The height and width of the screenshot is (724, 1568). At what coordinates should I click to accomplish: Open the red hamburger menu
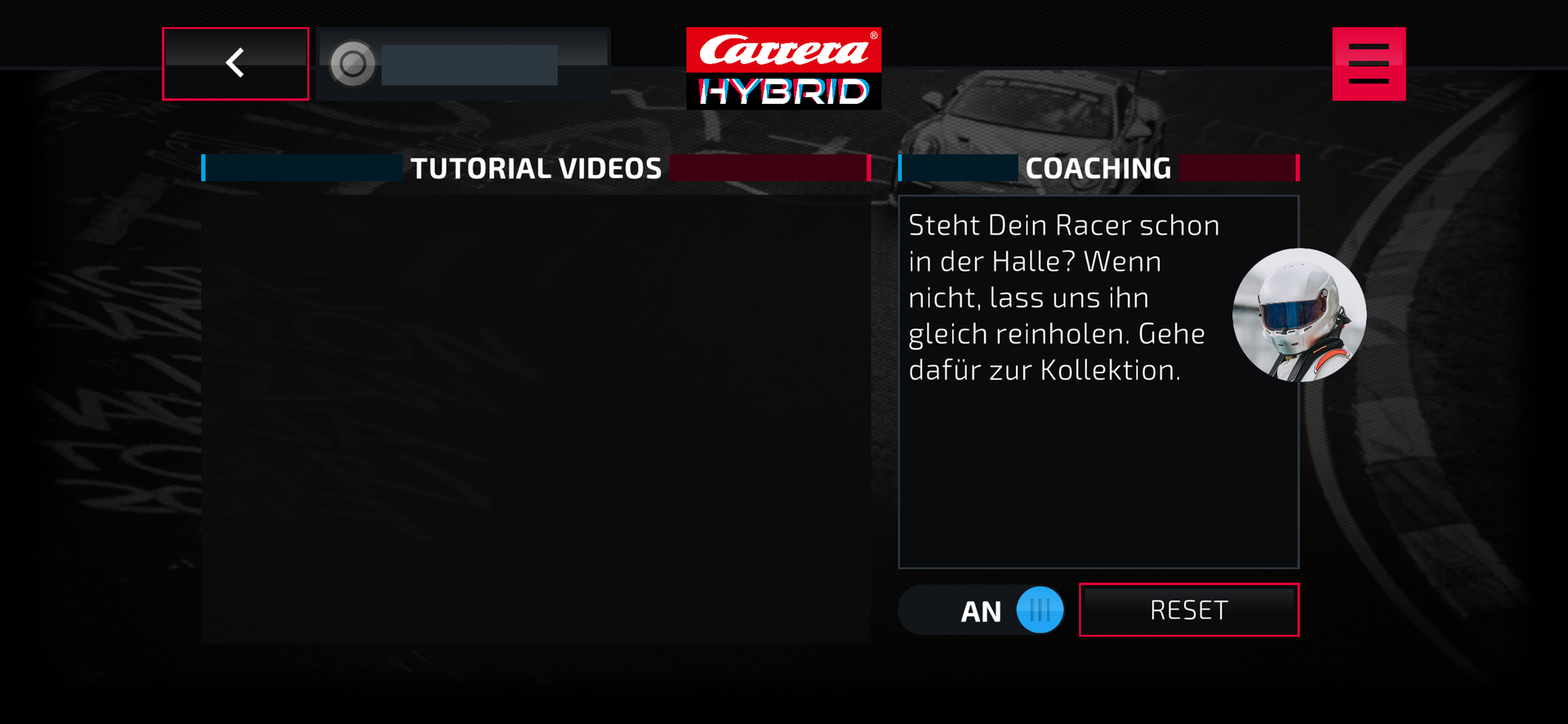coord(1369,64)
